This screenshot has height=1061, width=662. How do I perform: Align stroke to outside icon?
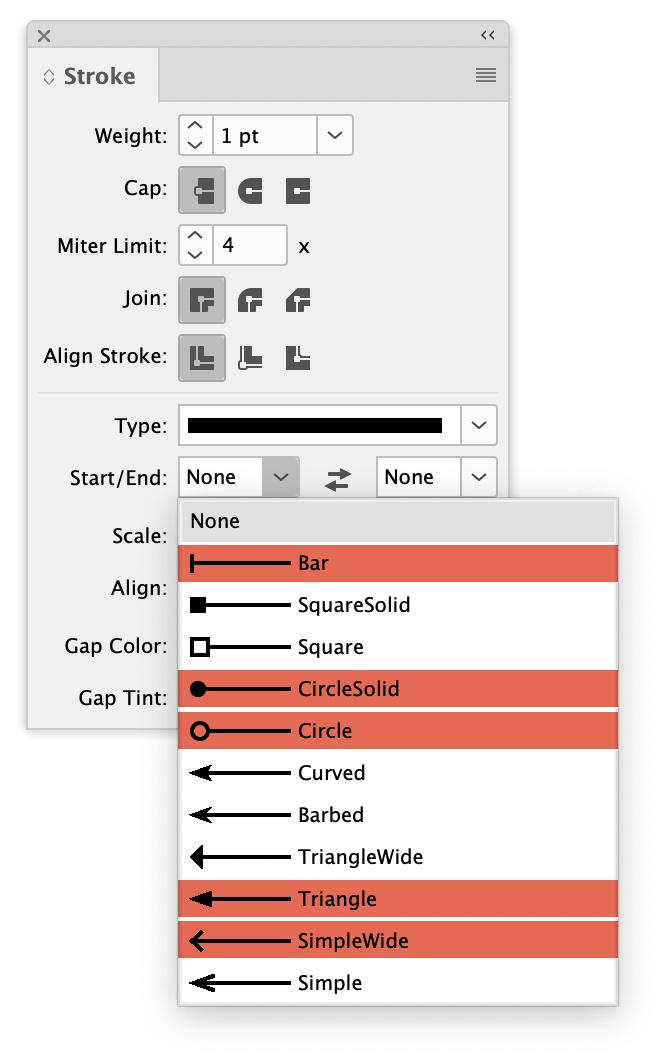(x=298, y=357)
